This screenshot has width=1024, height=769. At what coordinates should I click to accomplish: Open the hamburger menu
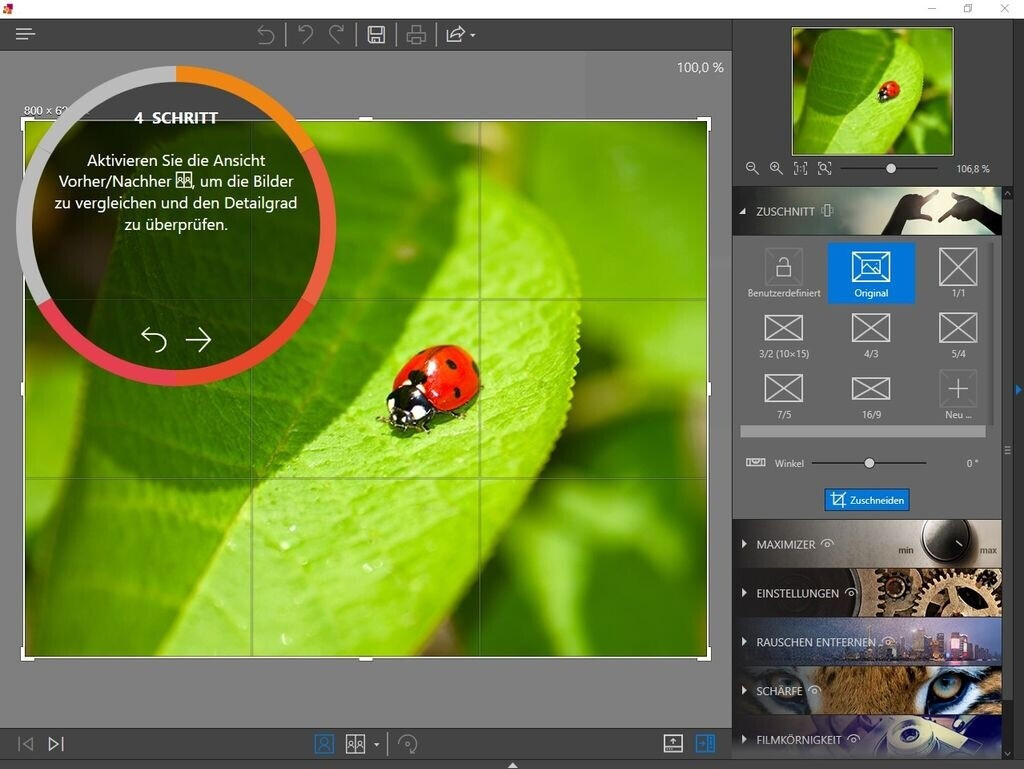coord(25,34)
